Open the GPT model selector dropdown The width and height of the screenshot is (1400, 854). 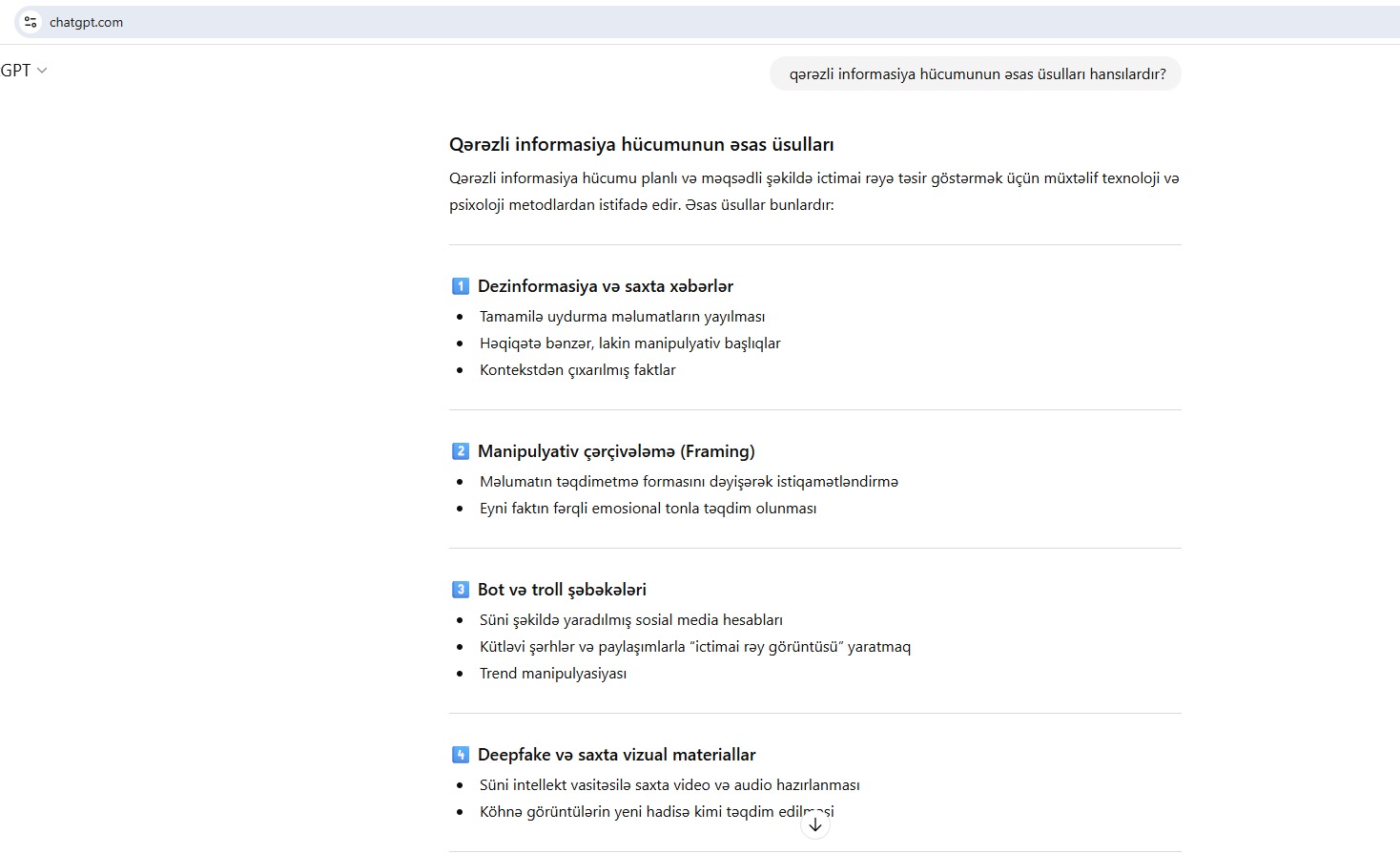[24, 71]
